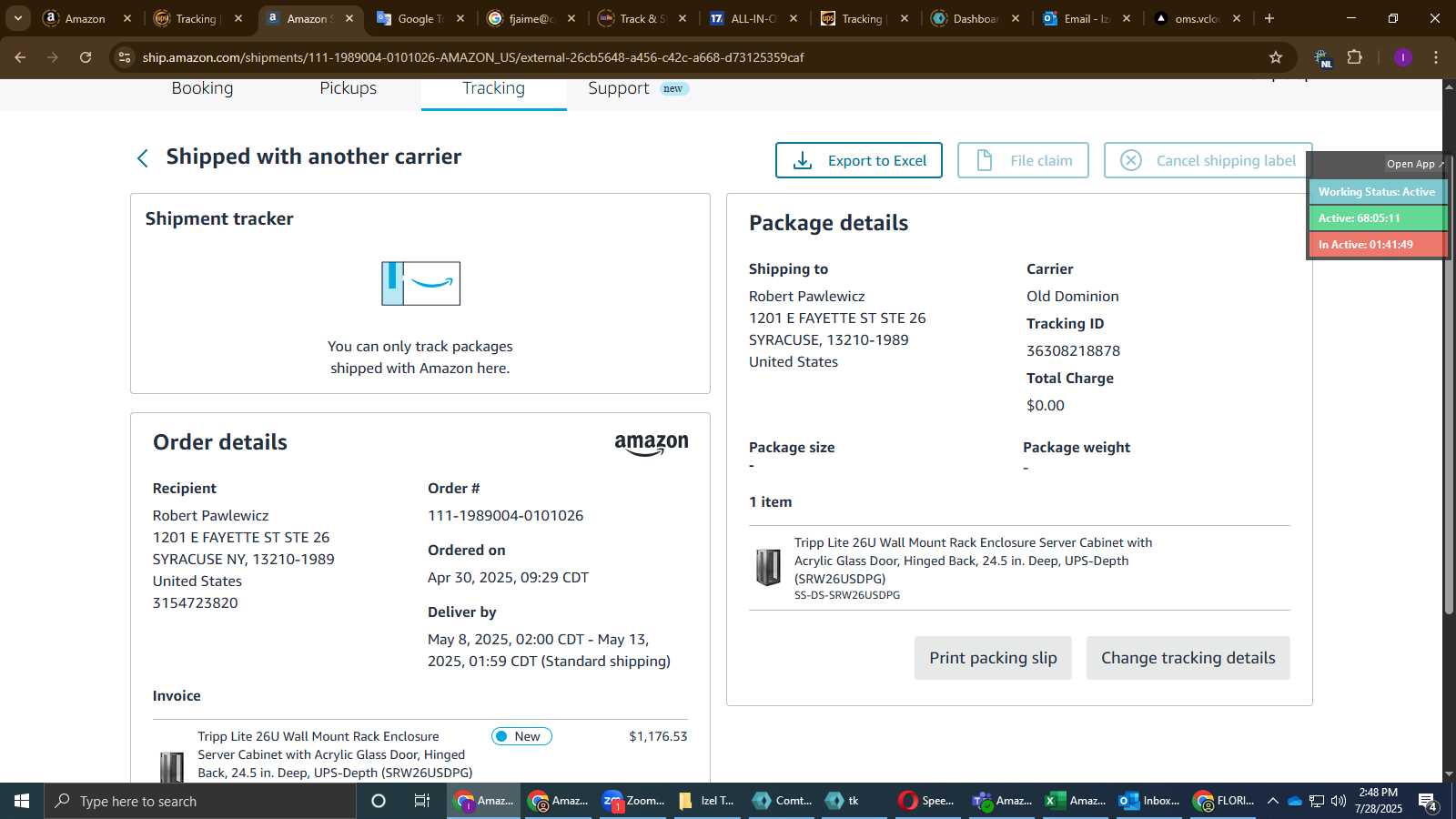Click invoice price $1,176.53
1456x819 pixels.
(658, 736)
